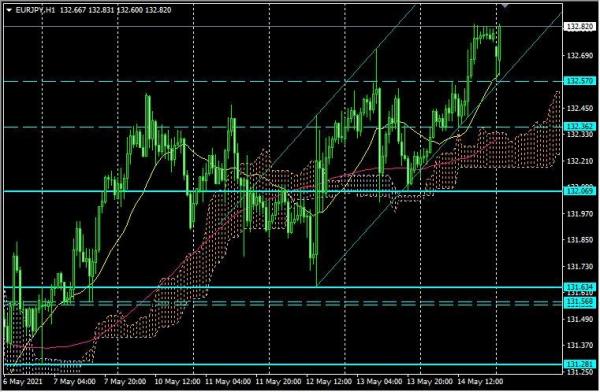Image resolution: width=600 pixels, height=392 pixels.
Task: Click the 12 May 12:00 time label
Action: click(329, 382)
